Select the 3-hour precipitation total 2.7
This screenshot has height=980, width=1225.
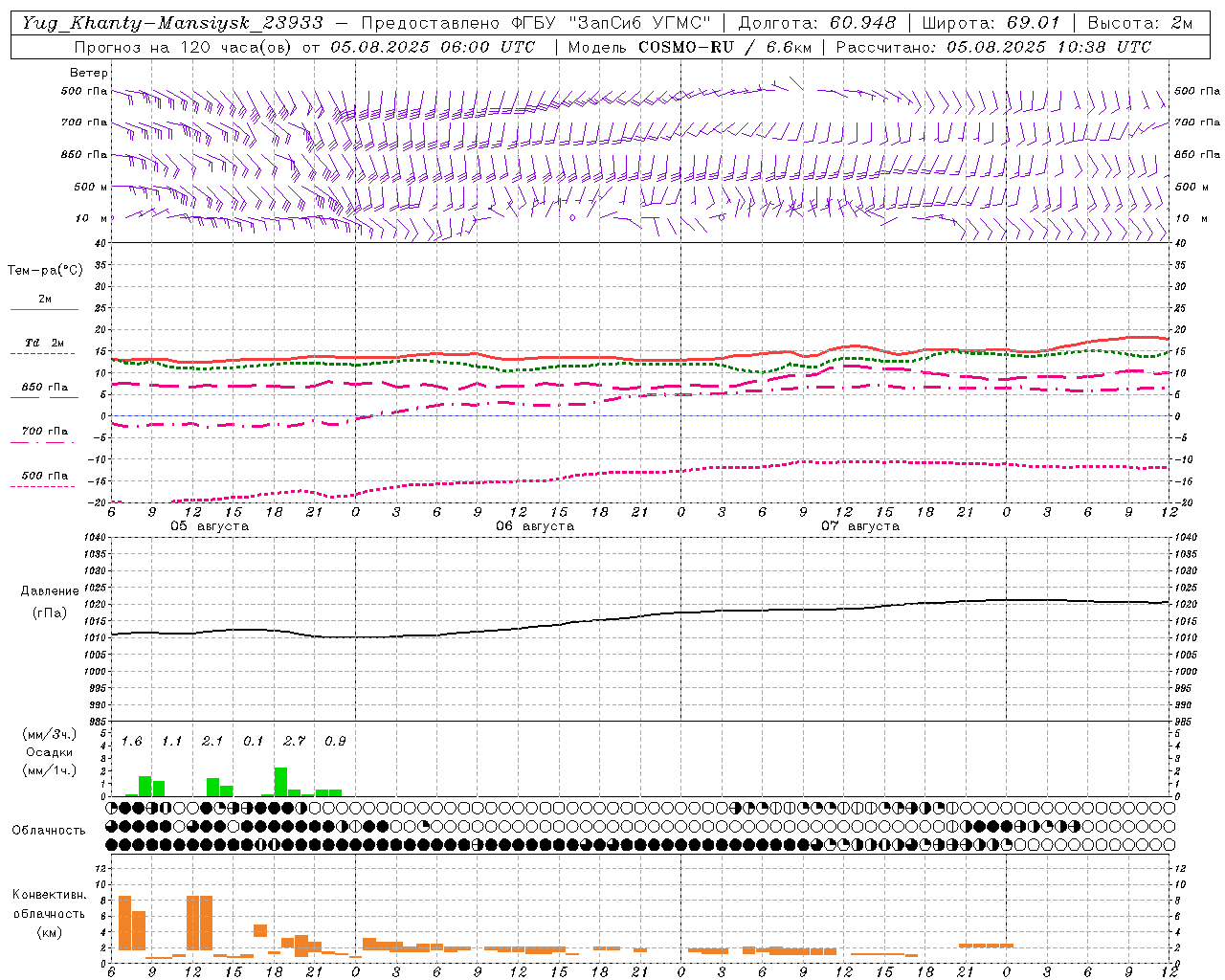pos(294,742)
